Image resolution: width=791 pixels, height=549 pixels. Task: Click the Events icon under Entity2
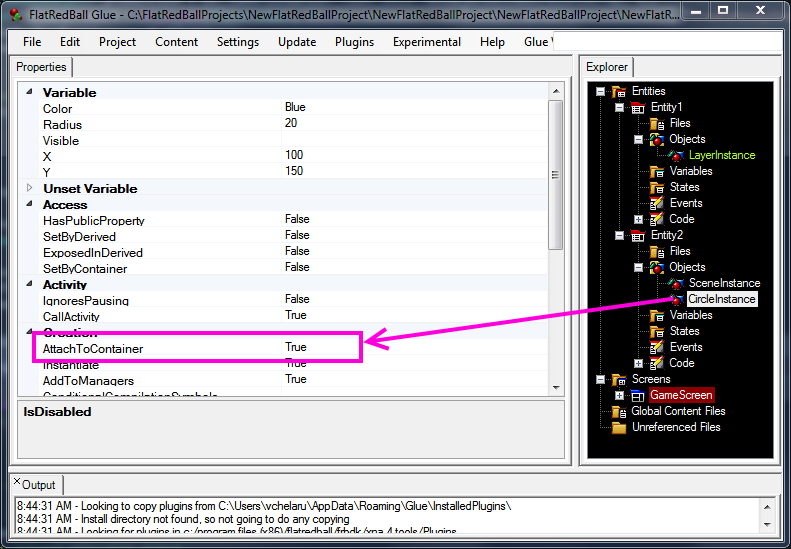657,347
